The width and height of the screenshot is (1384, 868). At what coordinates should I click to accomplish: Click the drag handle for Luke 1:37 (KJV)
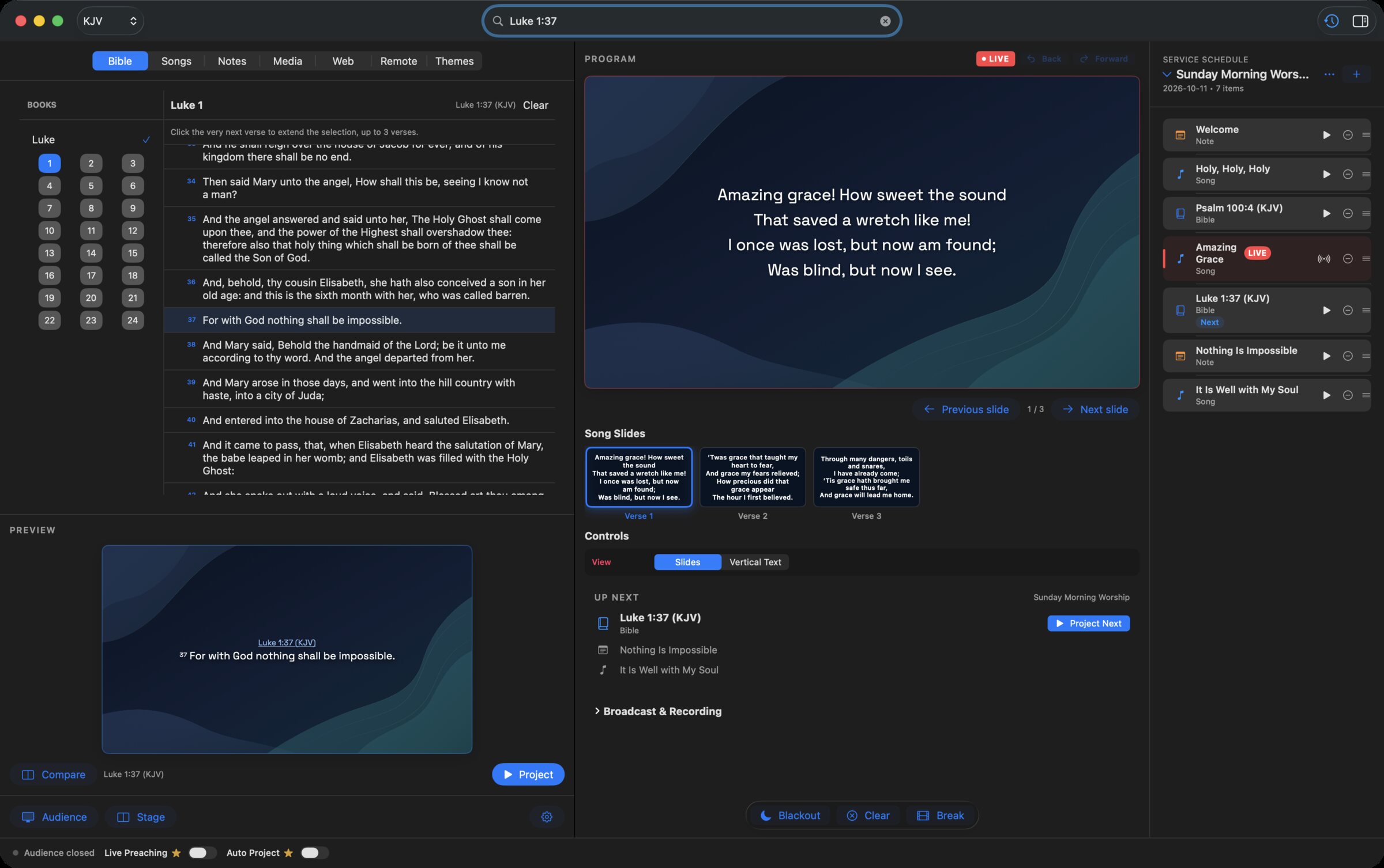click(x=1366, y=310)
